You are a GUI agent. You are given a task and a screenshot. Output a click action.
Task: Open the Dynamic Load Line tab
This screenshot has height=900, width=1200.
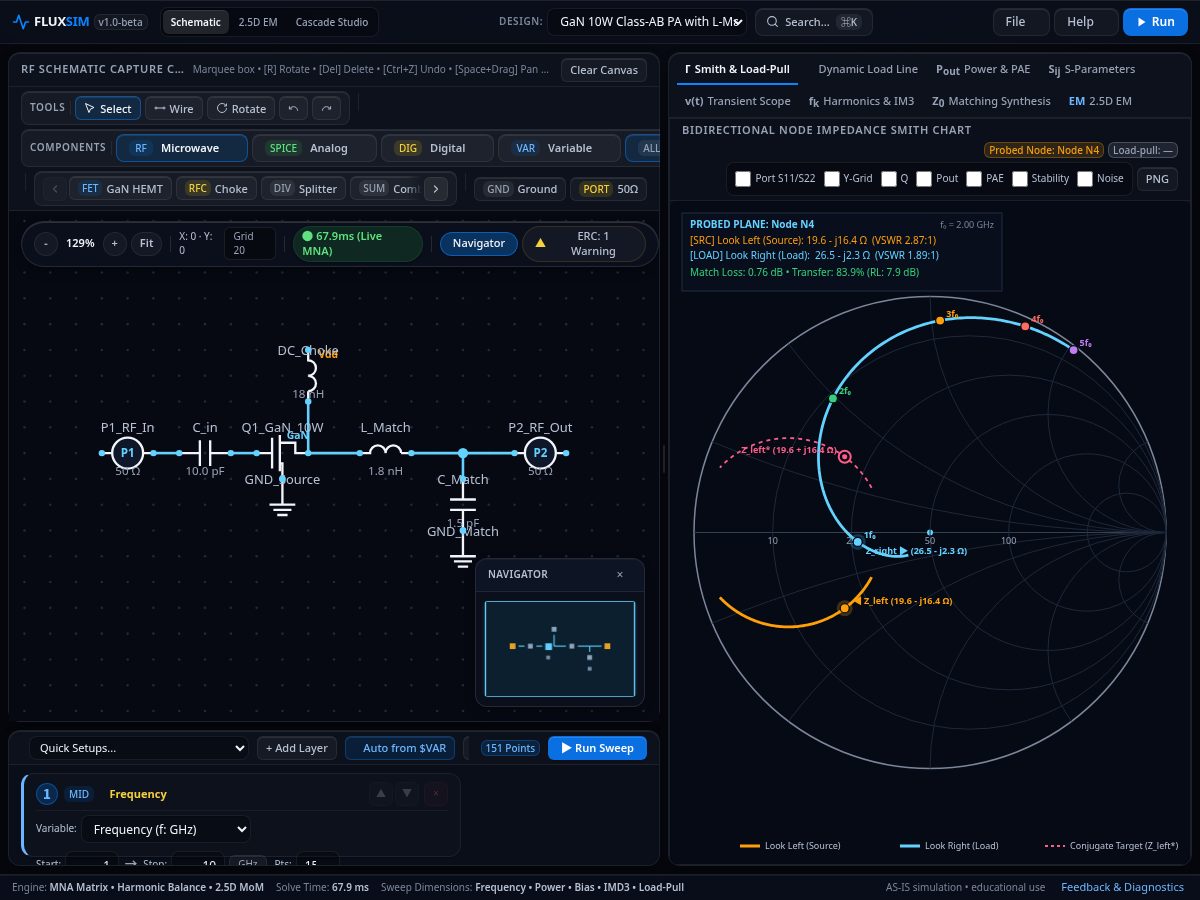click(x=867, y=69)
